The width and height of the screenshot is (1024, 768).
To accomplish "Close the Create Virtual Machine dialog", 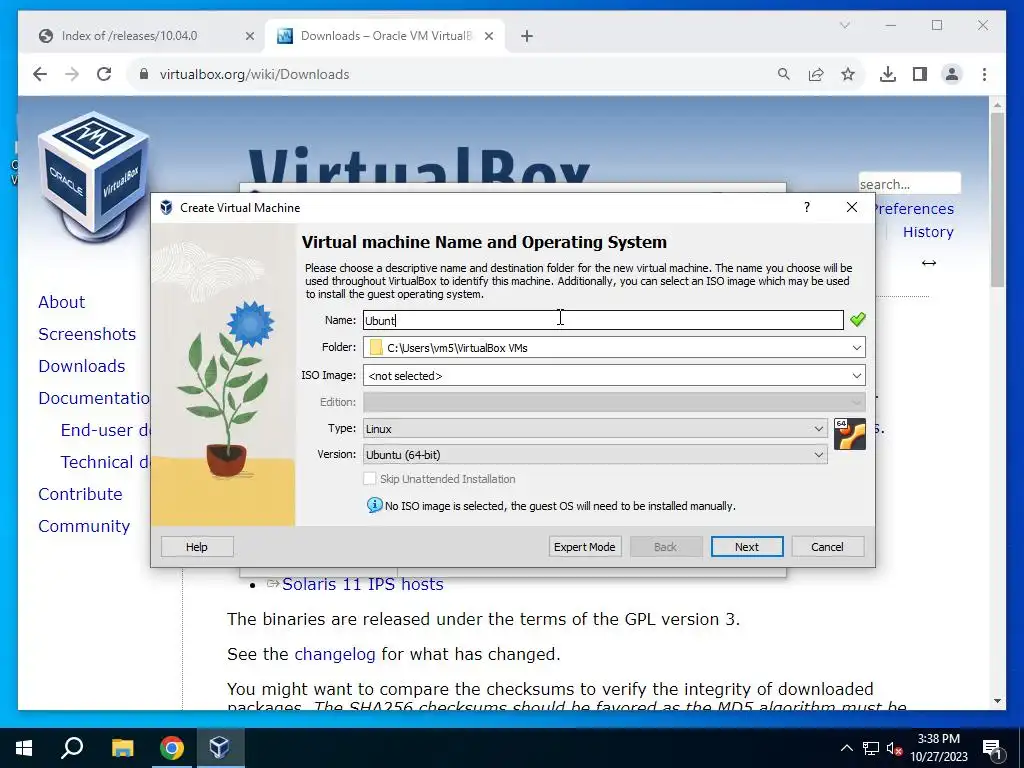I will [x=852, y=207].
